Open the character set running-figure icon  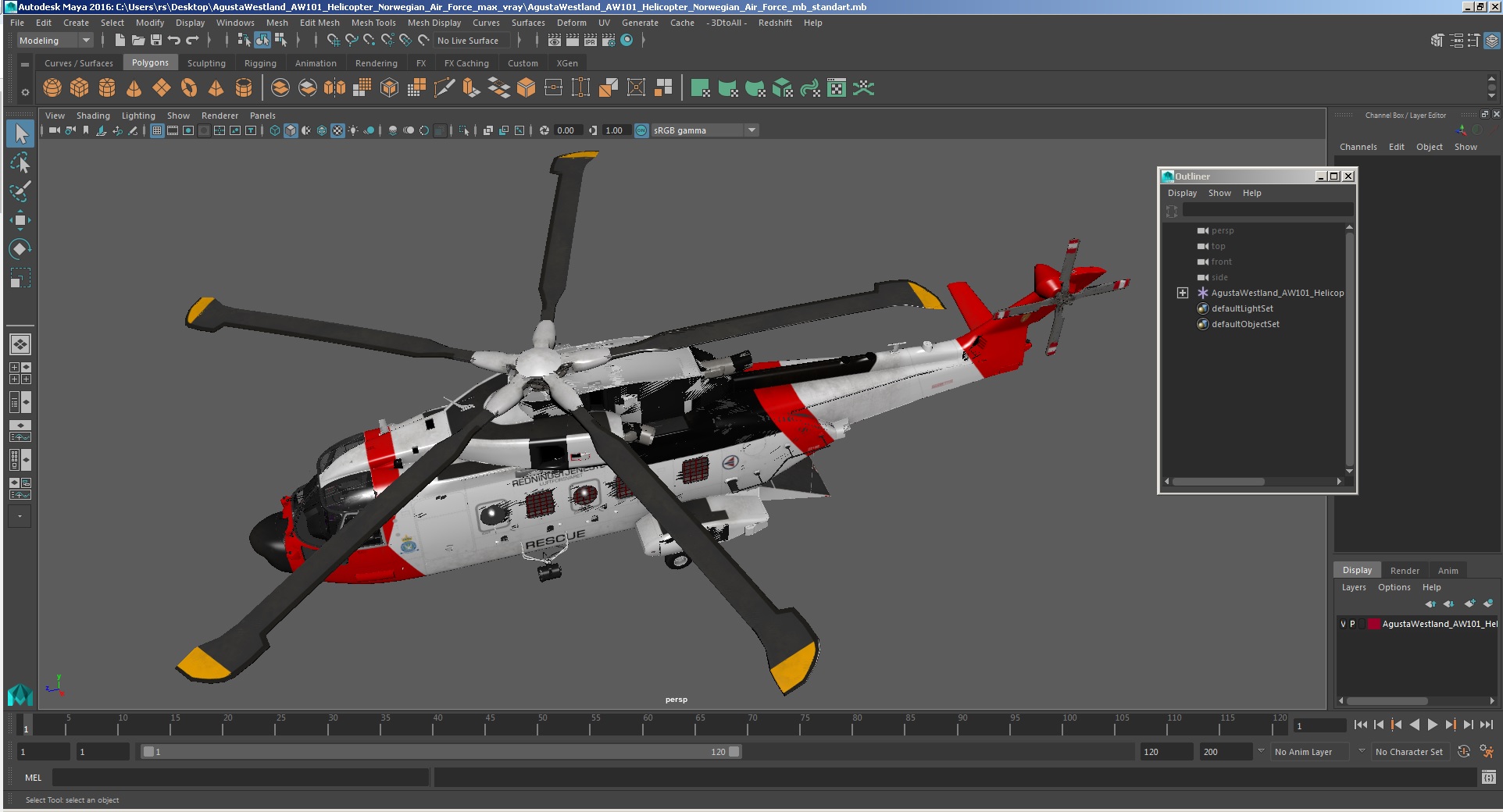click(x=1487, y=752)
